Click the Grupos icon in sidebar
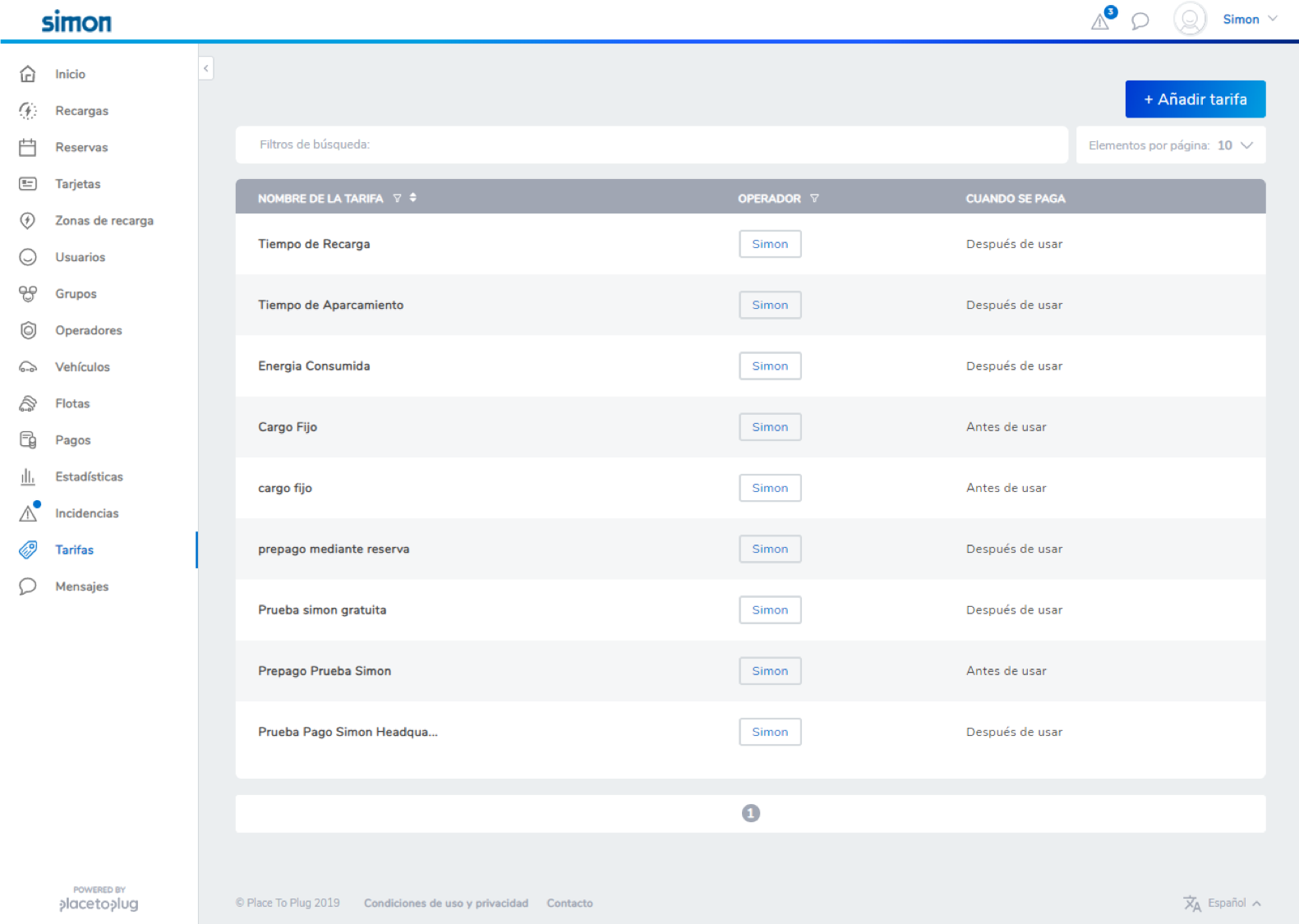The height and width of the screenshot is (924, 1299). click(28, 294)
